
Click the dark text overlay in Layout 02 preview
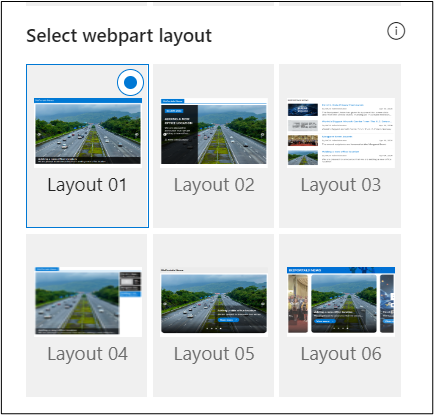(x=179, y=134)
